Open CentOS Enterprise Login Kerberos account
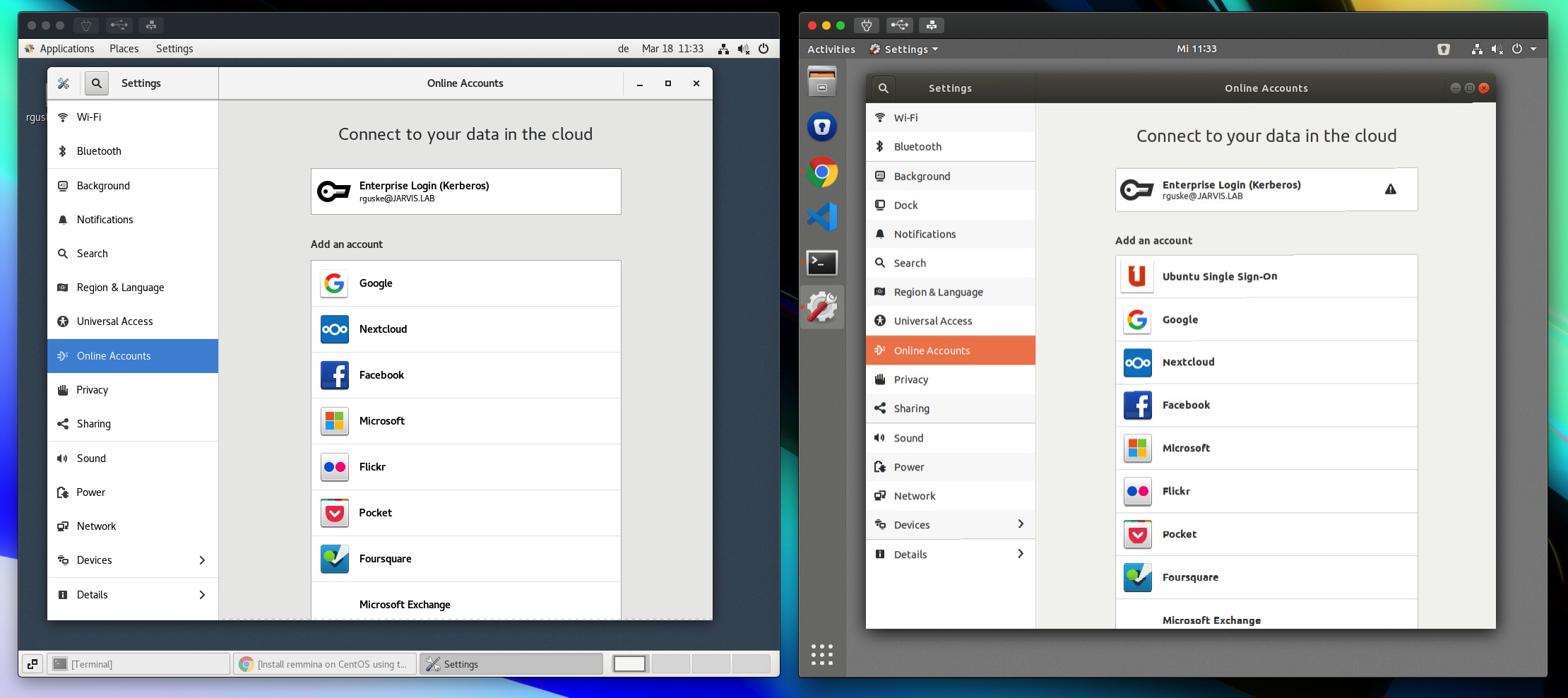This screenshot has height=698, width=1568. pos(466,191)
